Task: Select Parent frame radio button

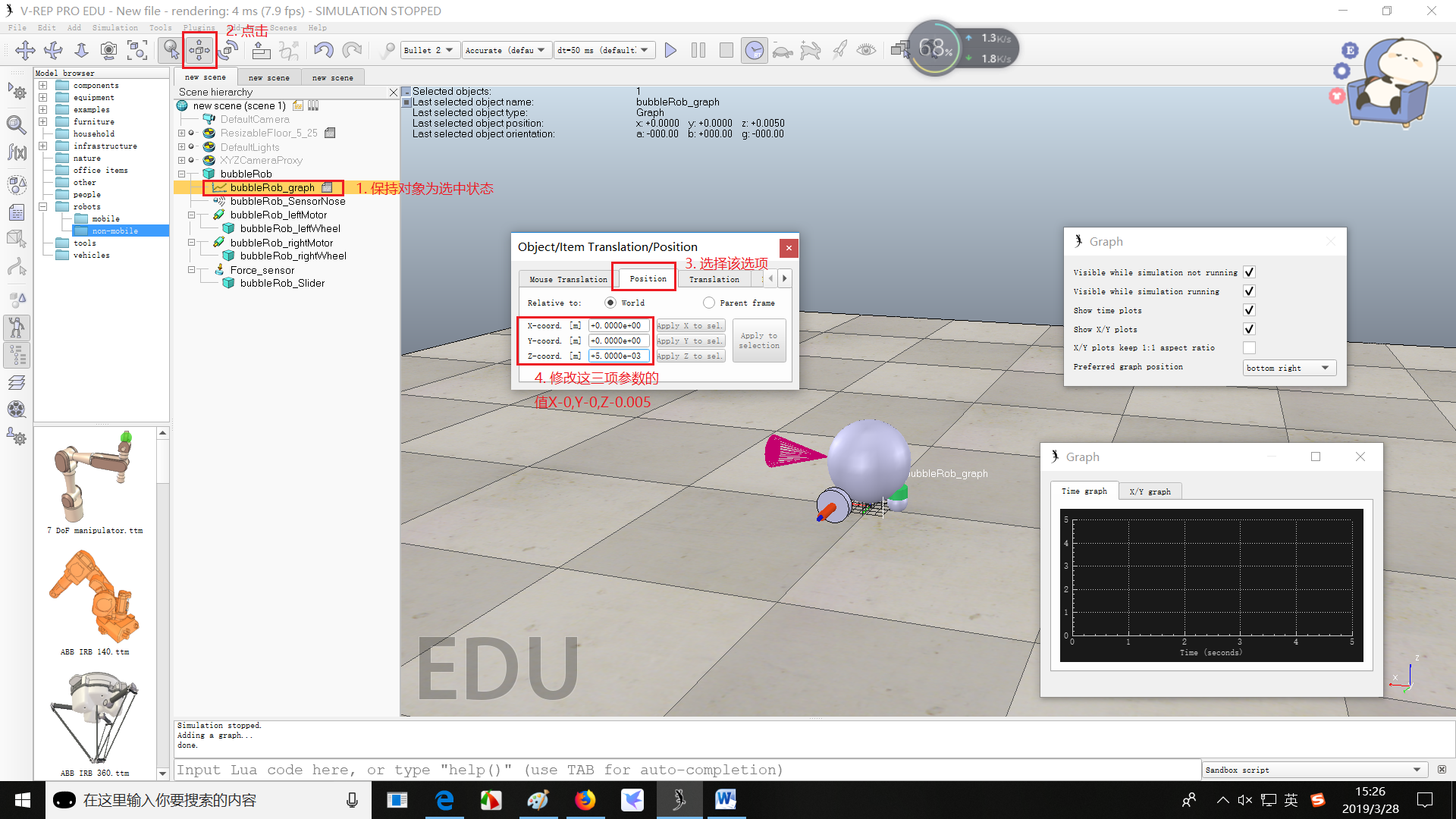Action: [x=709, y=303]
